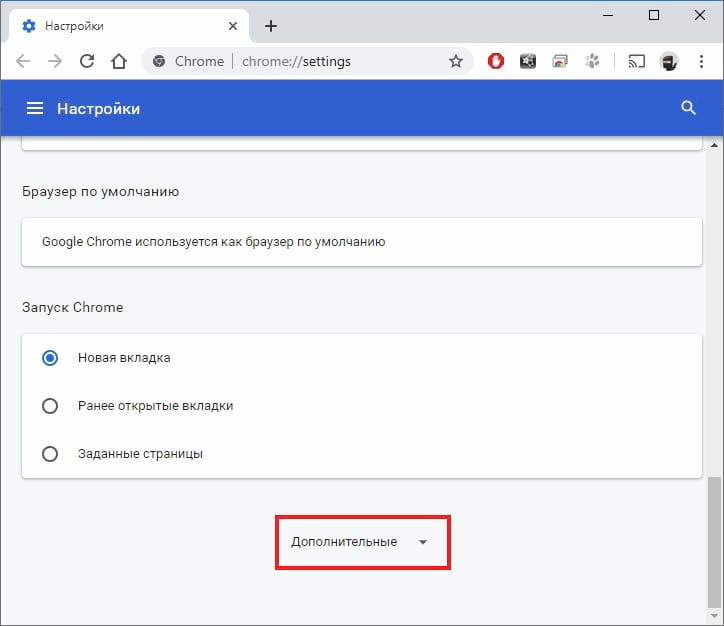The height and width of the screenshot is (626, 724).
Task: Select the Новая вкладка radio option
Action: click(x=50, y=358)
